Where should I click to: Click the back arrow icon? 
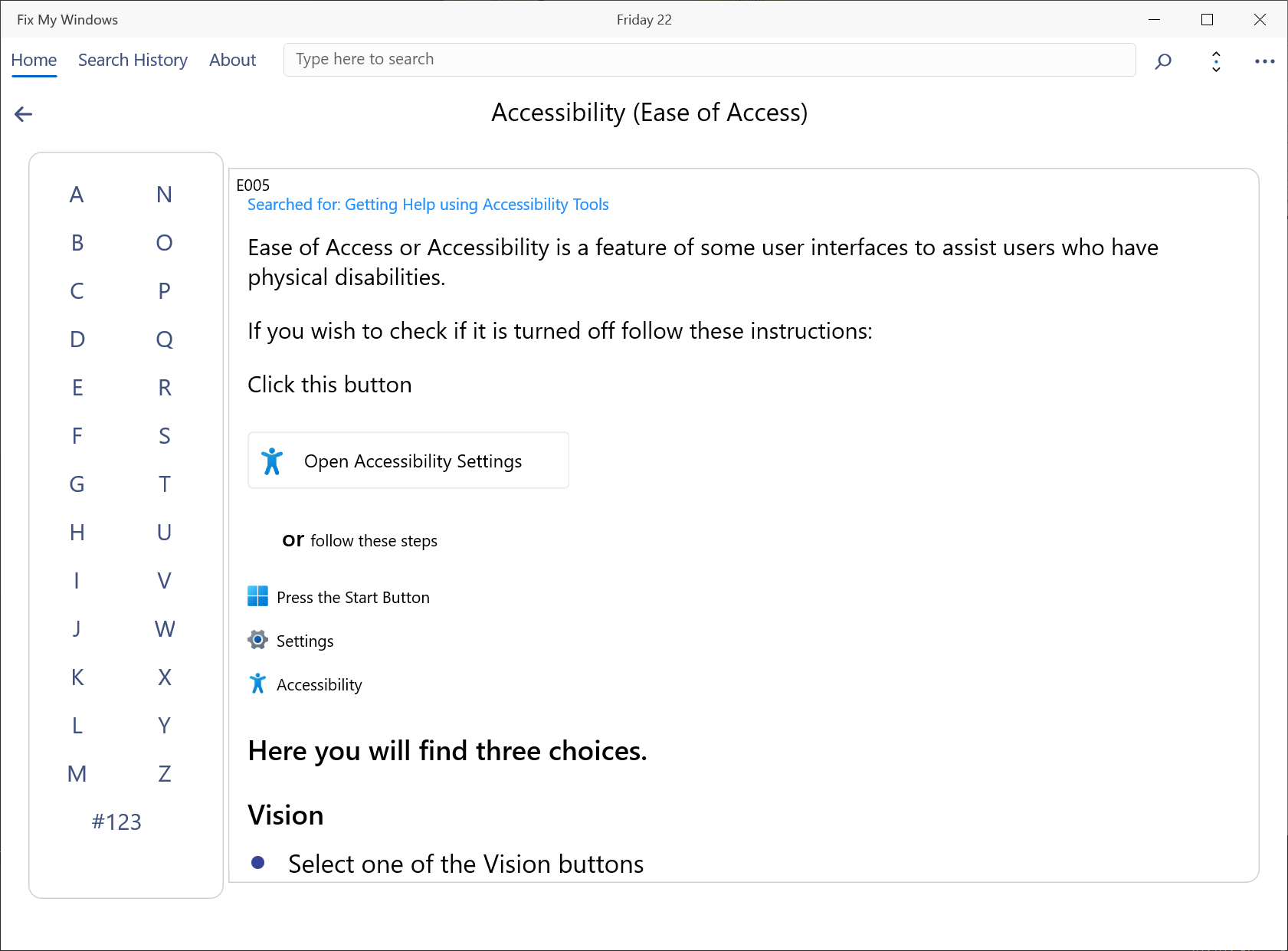pos(24,114)
